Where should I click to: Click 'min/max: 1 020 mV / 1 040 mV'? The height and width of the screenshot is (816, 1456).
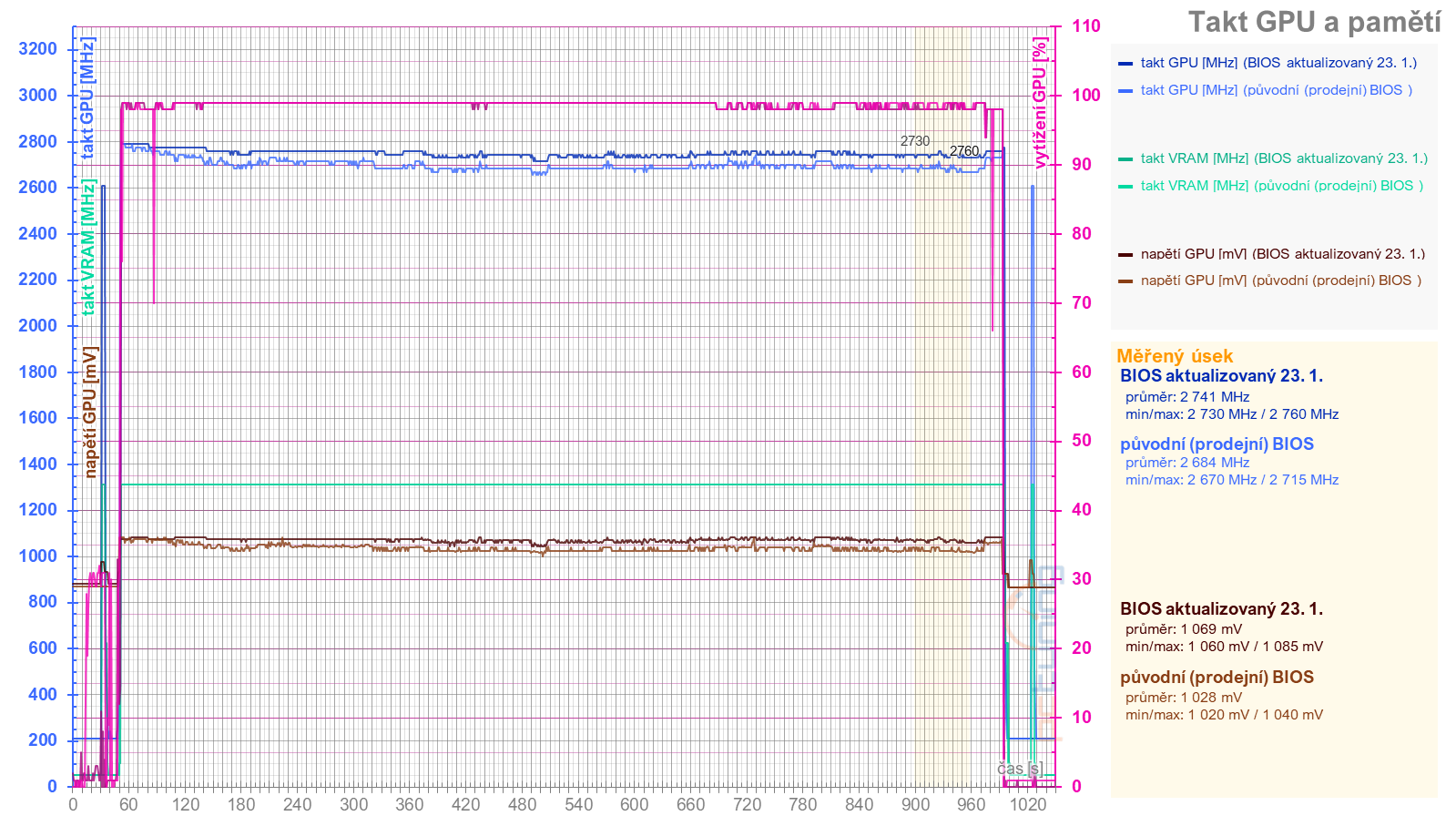[x=1225, y=715]
